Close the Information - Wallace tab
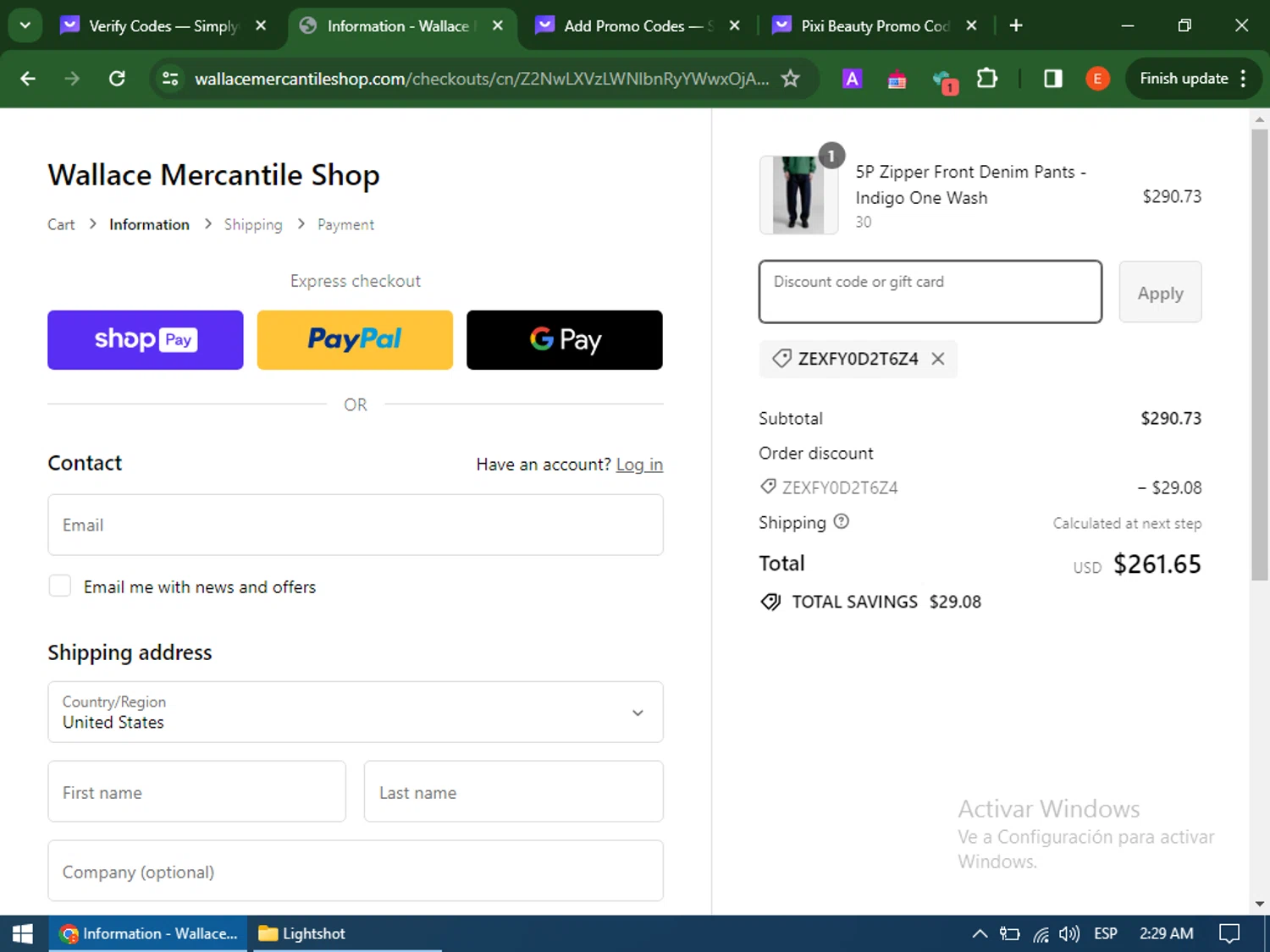 point(498,26)
